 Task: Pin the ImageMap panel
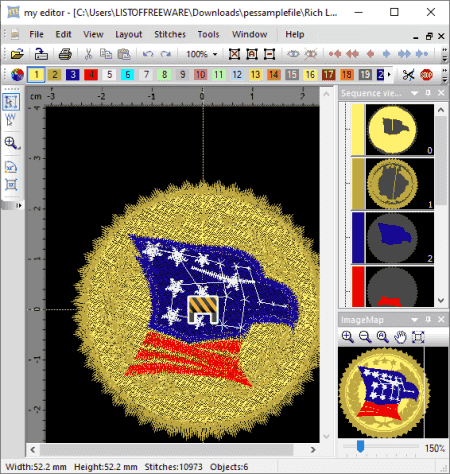(x=428, y=320)
